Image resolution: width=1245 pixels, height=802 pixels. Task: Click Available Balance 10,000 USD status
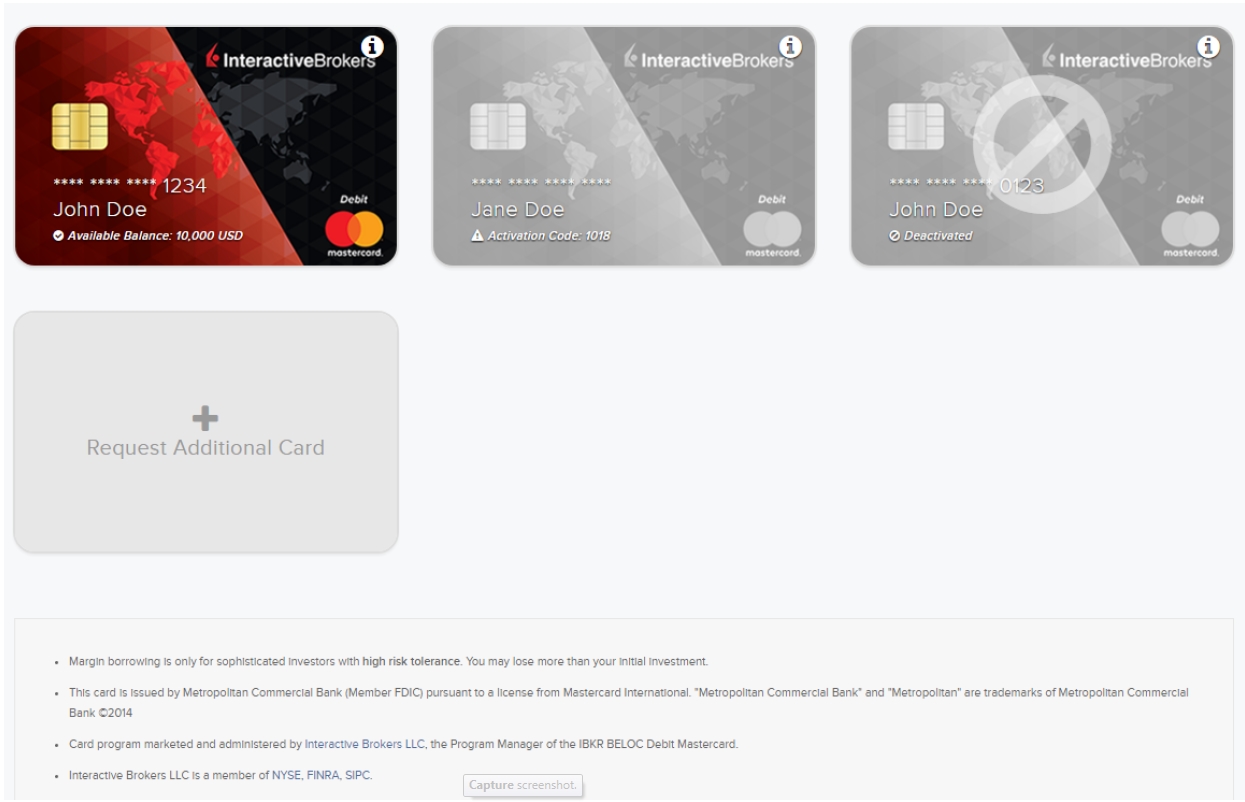pos(147,236)
